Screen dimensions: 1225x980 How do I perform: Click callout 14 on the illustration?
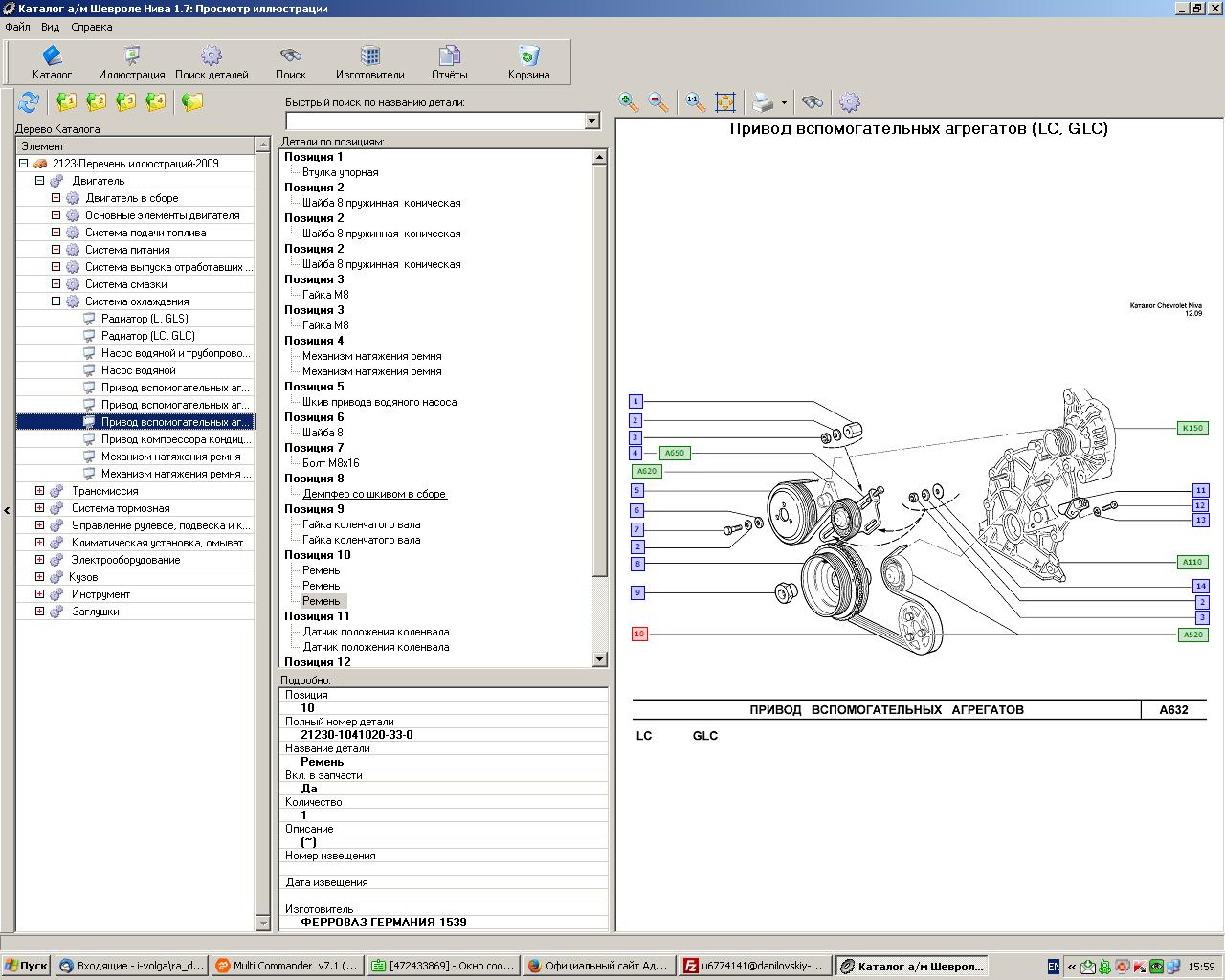tap(1200, 586)
